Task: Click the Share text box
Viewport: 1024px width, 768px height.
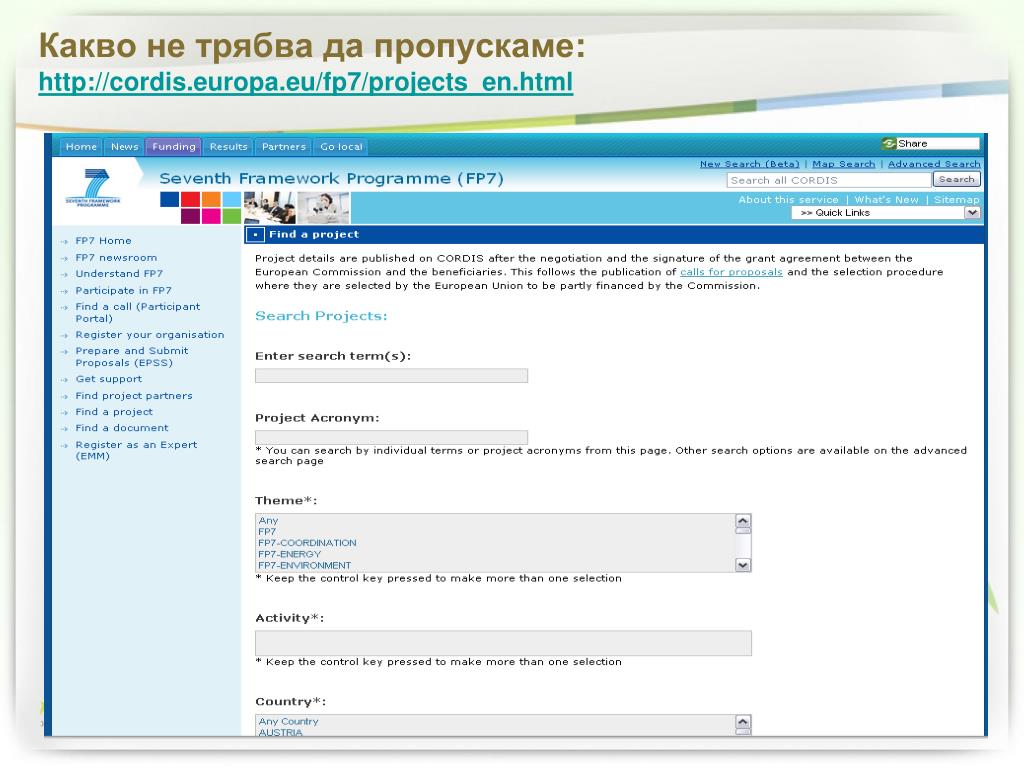Action: (938, 144)
